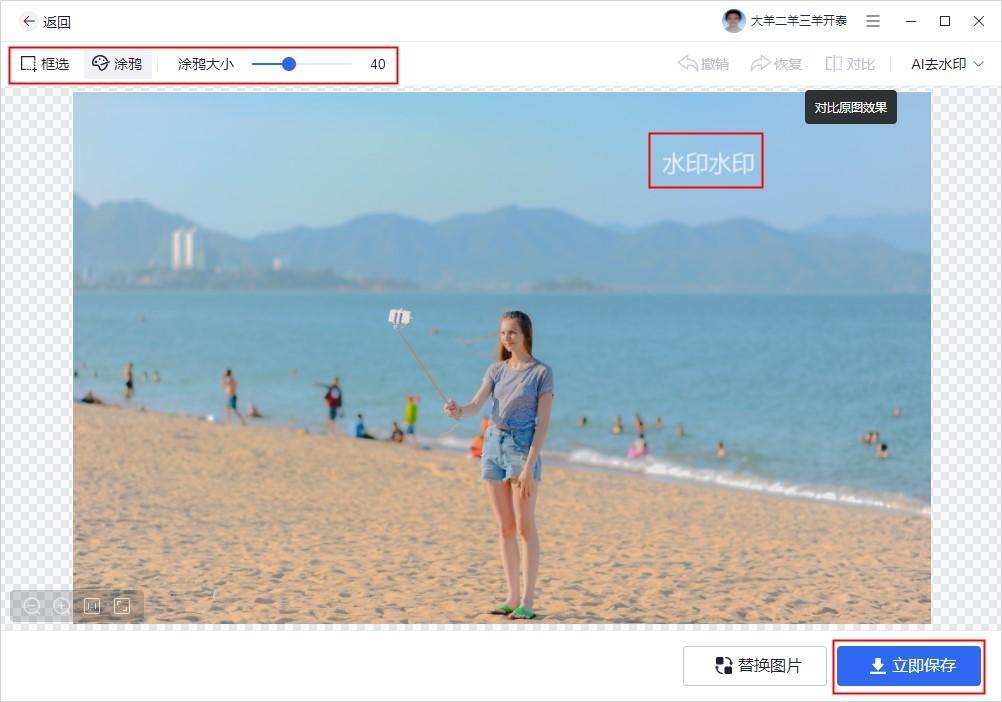
Task: Click the beach photo in the canvas
Action: (x=502, y=358)
